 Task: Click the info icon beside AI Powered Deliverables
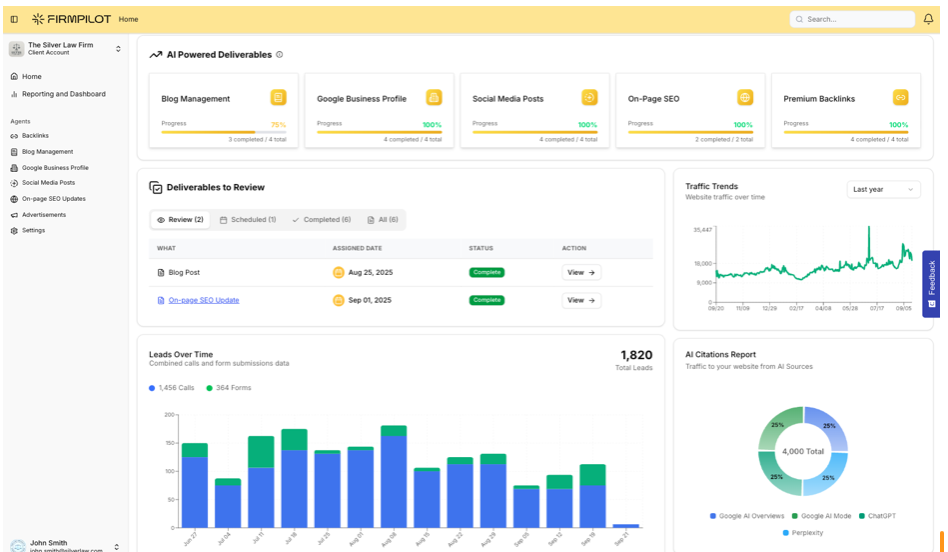click(280, 55)
